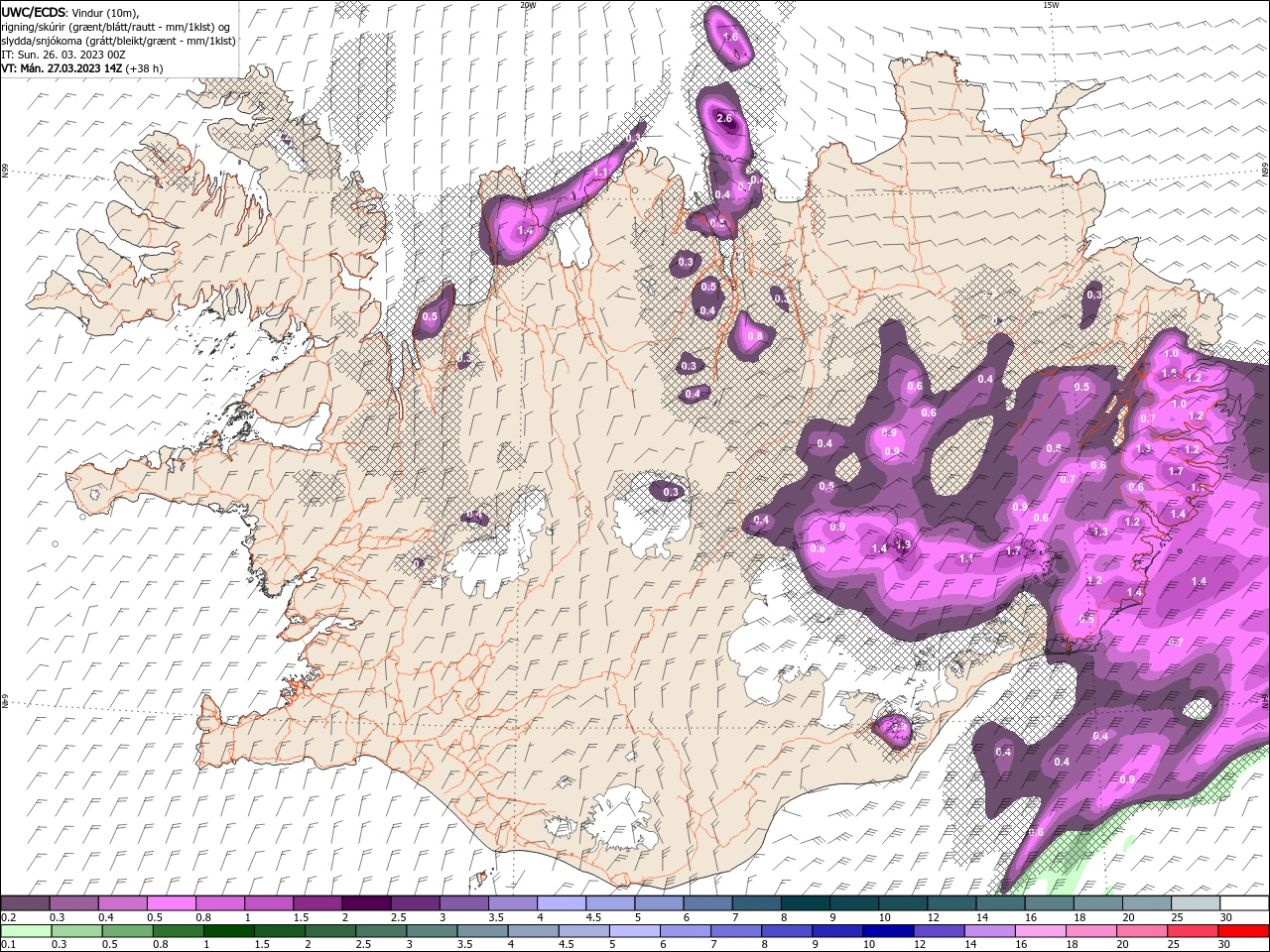The width and height of the screenshot is (1270, 952).
Task: Click the 'UWC/ECDS' title text
Action: 34,12
